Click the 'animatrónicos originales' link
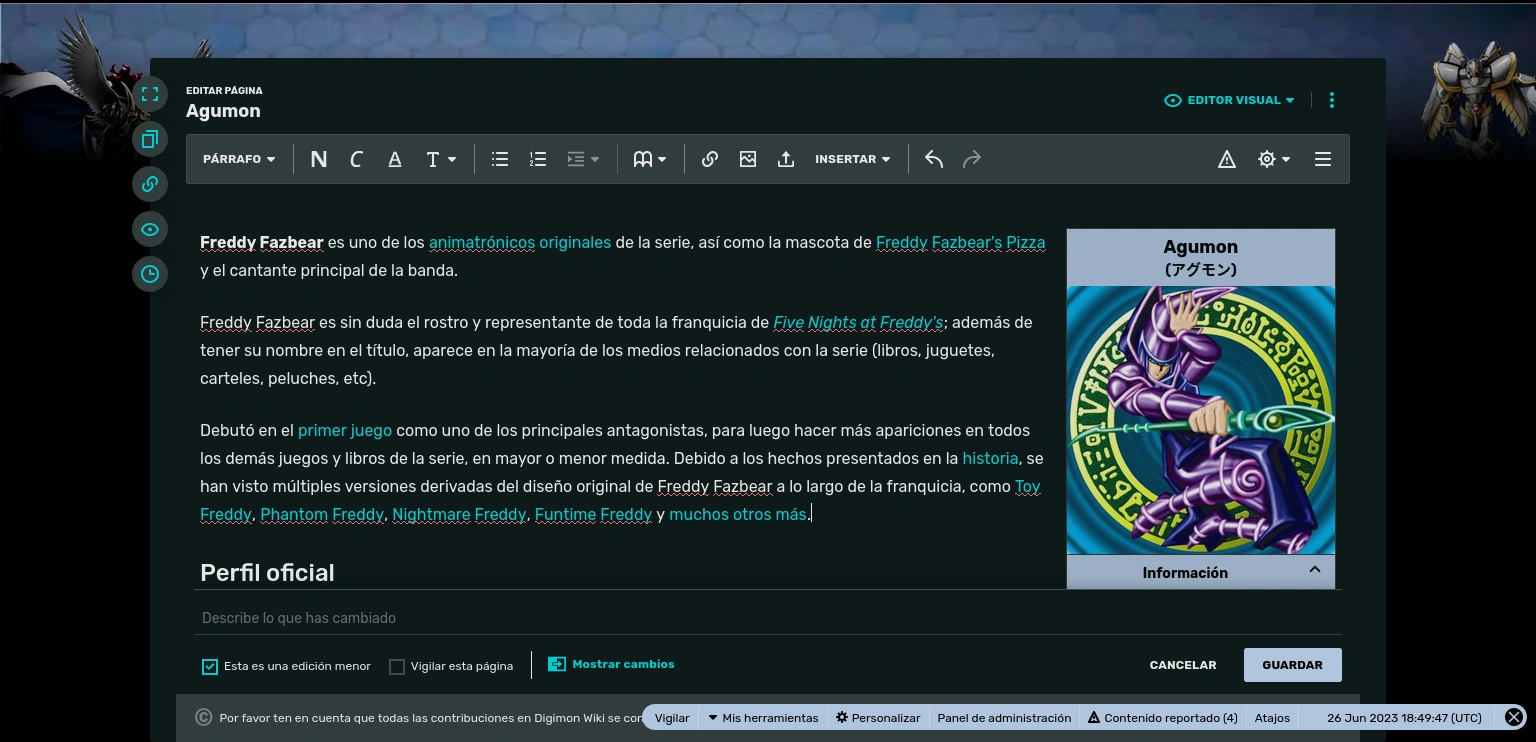 pos(520,242)
